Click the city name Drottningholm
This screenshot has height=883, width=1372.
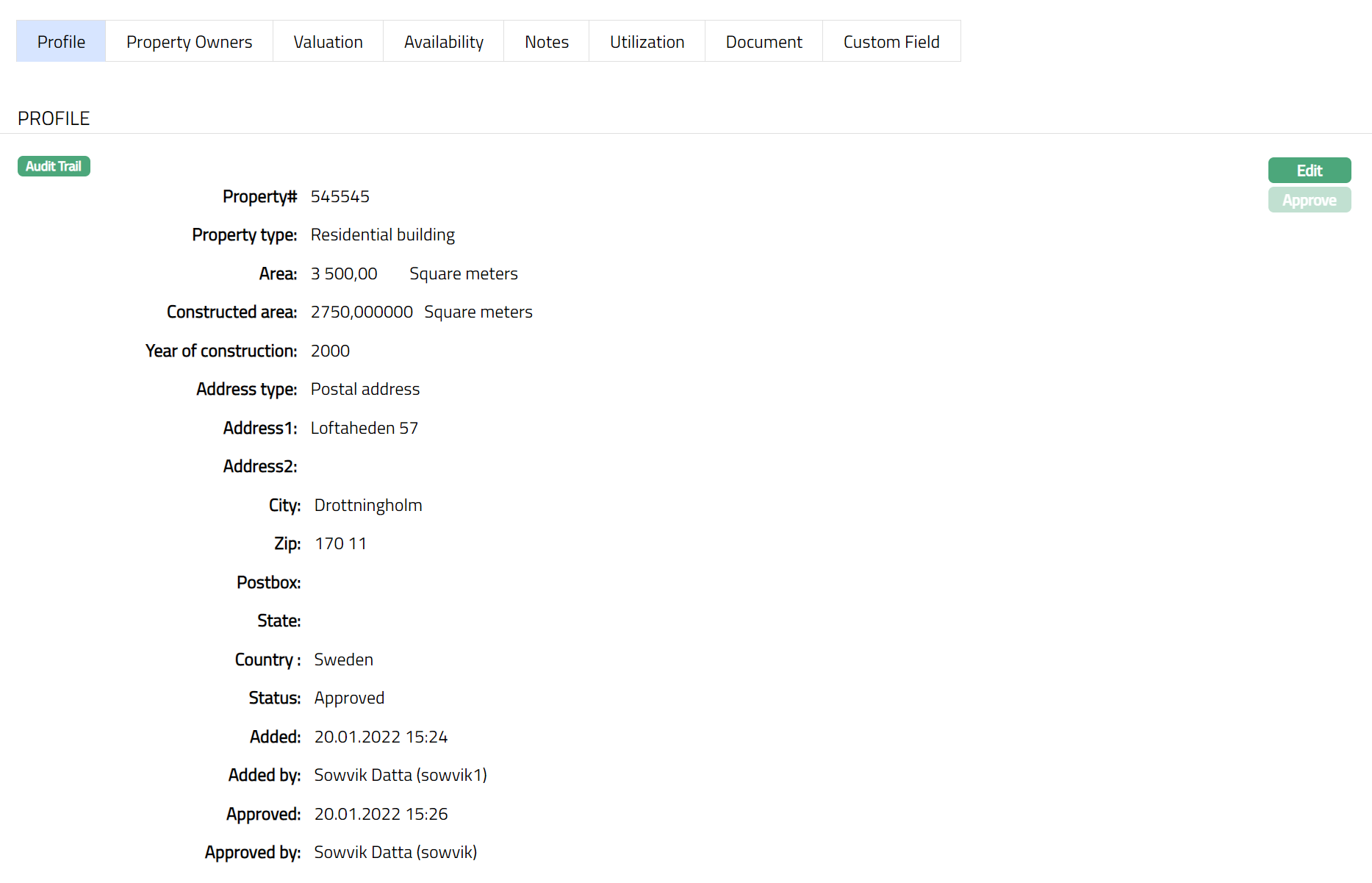coord(367,505)
